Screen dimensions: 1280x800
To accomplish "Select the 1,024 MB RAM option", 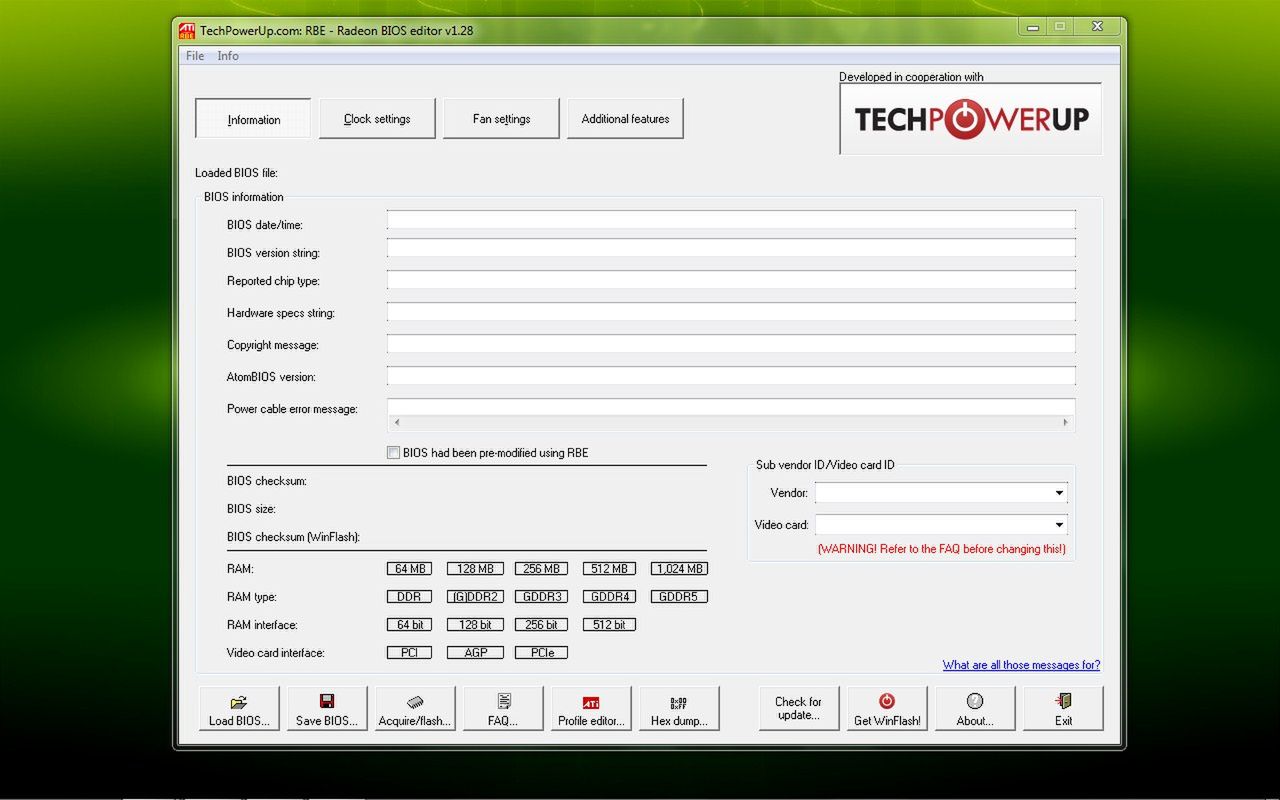I will (x=679, y=569).
